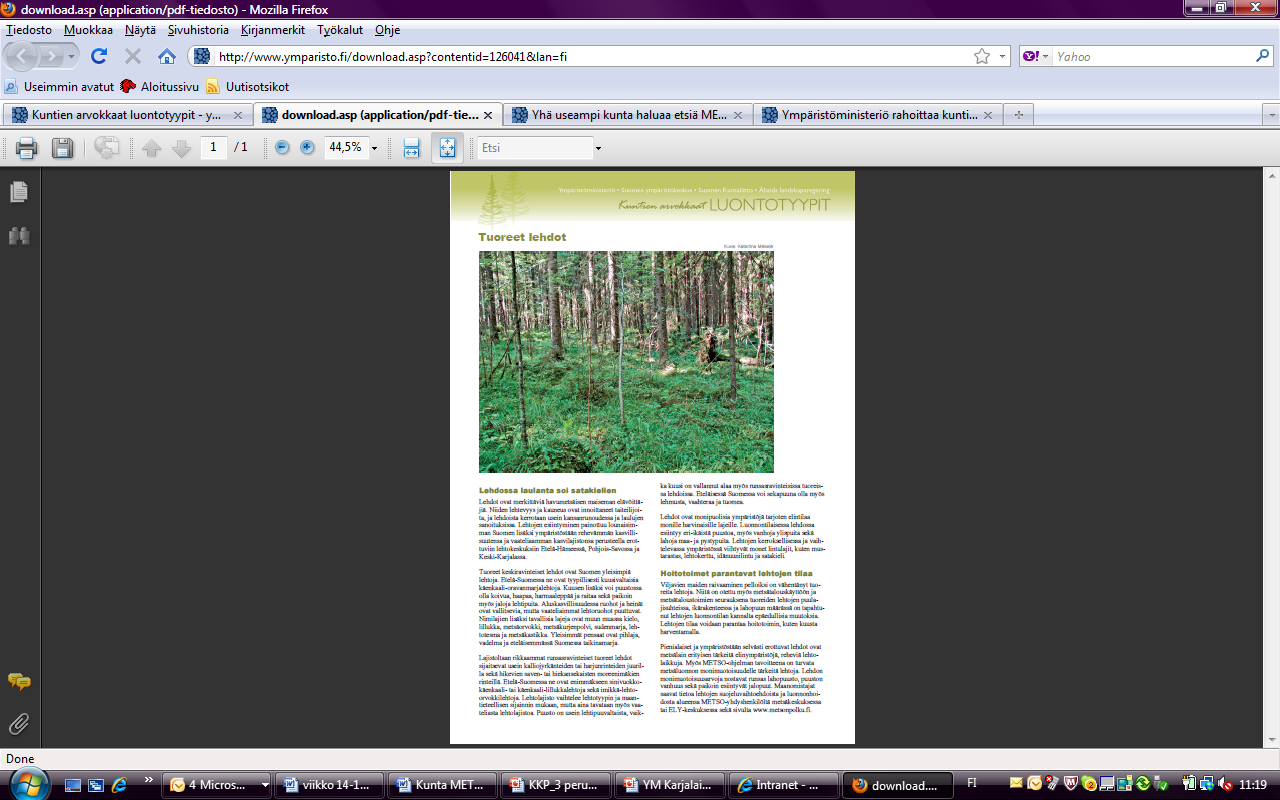
Task: Zoom out with the minus button
Action: tap(282, 148)
